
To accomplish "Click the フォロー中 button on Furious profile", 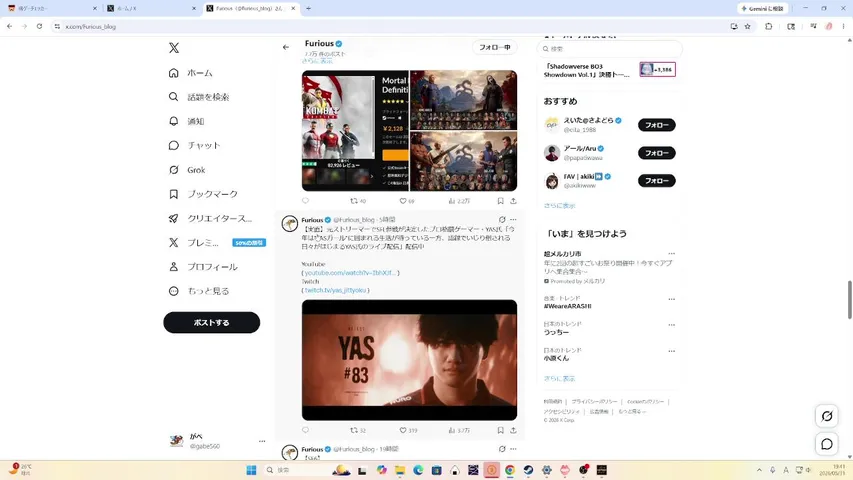I will pos(495,47).
